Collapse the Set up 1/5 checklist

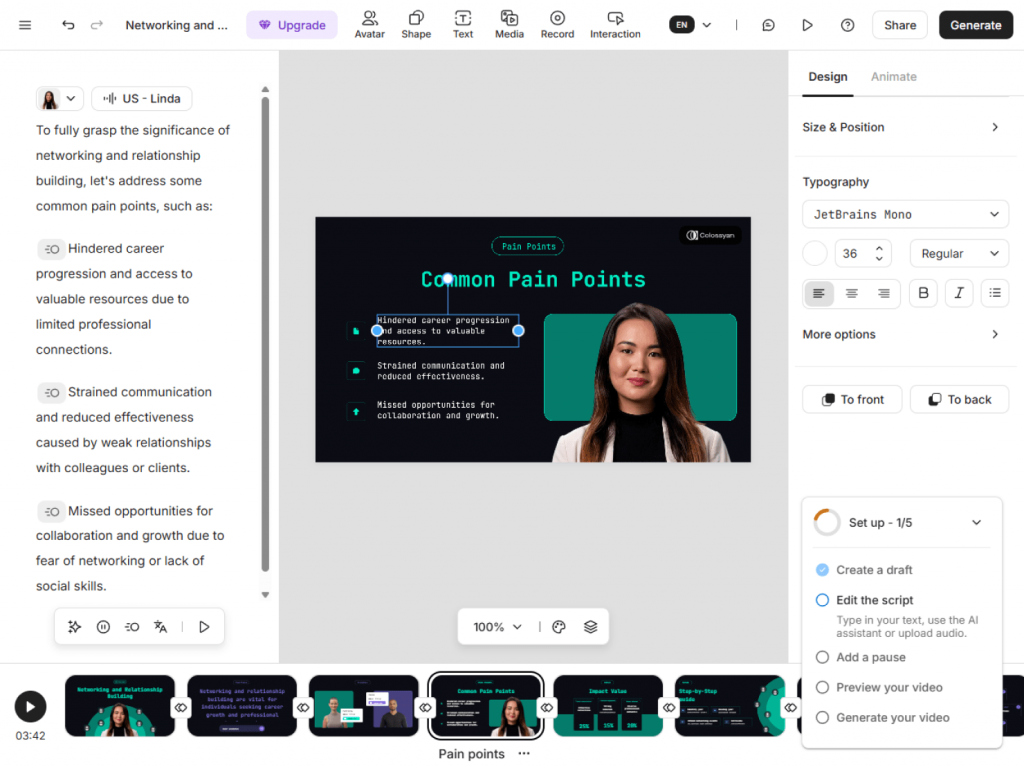point(976,523)
